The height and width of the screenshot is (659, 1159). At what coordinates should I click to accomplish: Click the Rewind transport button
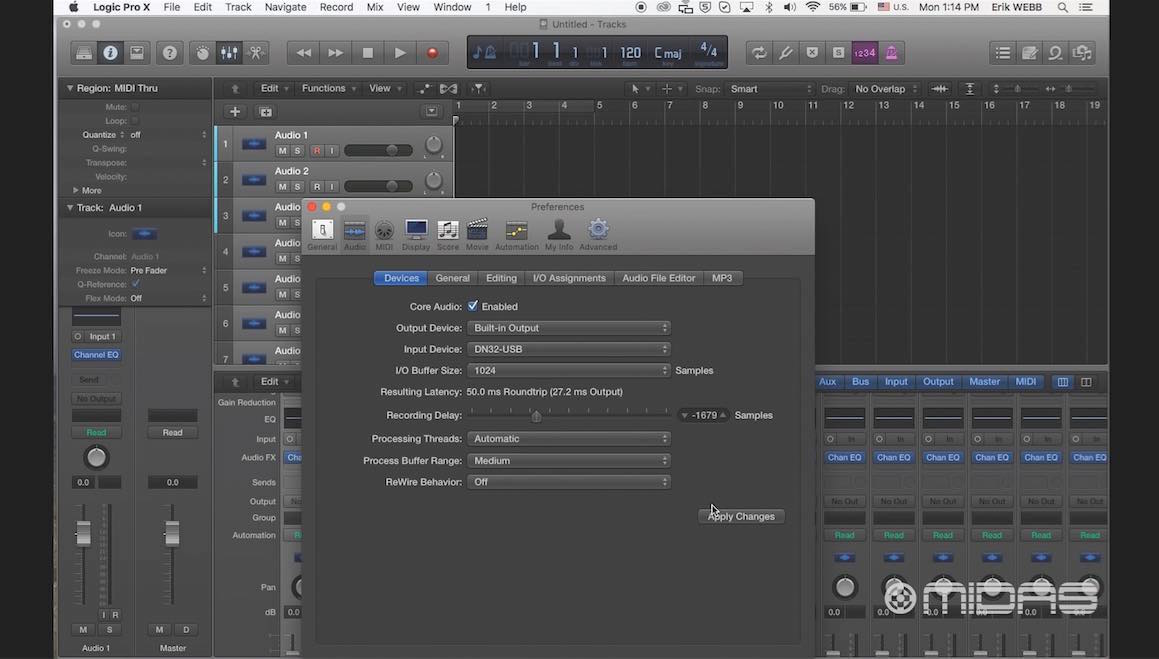(303, 52)
